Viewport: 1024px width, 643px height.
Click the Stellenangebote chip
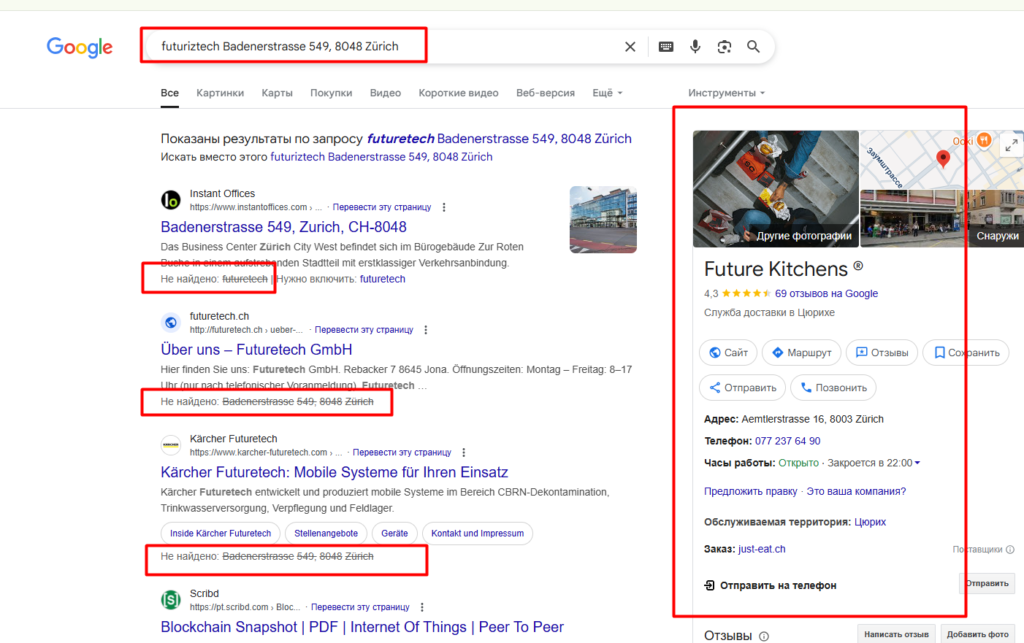pos(326,533)
